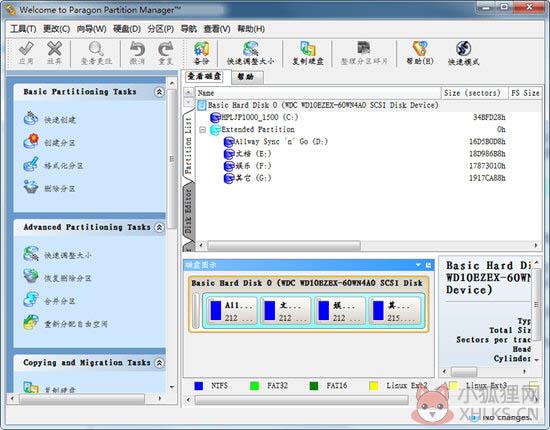
Task: Click the Size (sectors) column header
Action: point(474,93)
